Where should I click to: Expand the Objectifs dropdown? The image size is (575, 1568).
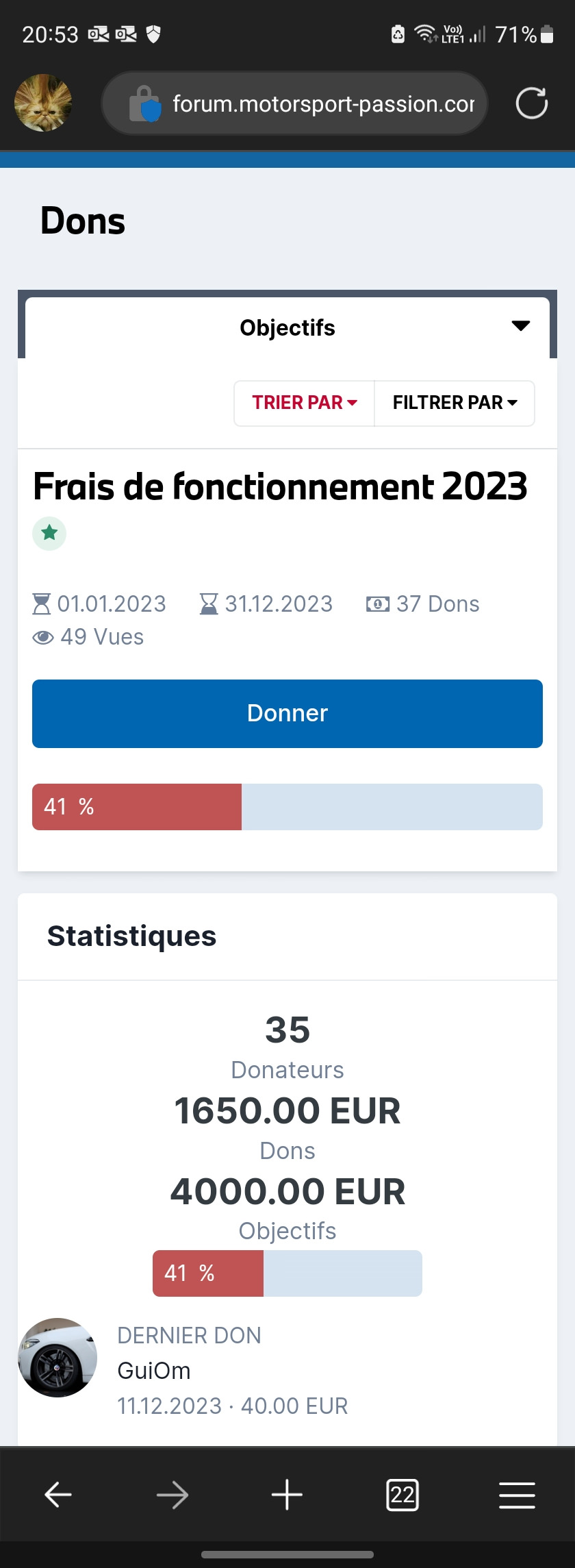point(287,327)
